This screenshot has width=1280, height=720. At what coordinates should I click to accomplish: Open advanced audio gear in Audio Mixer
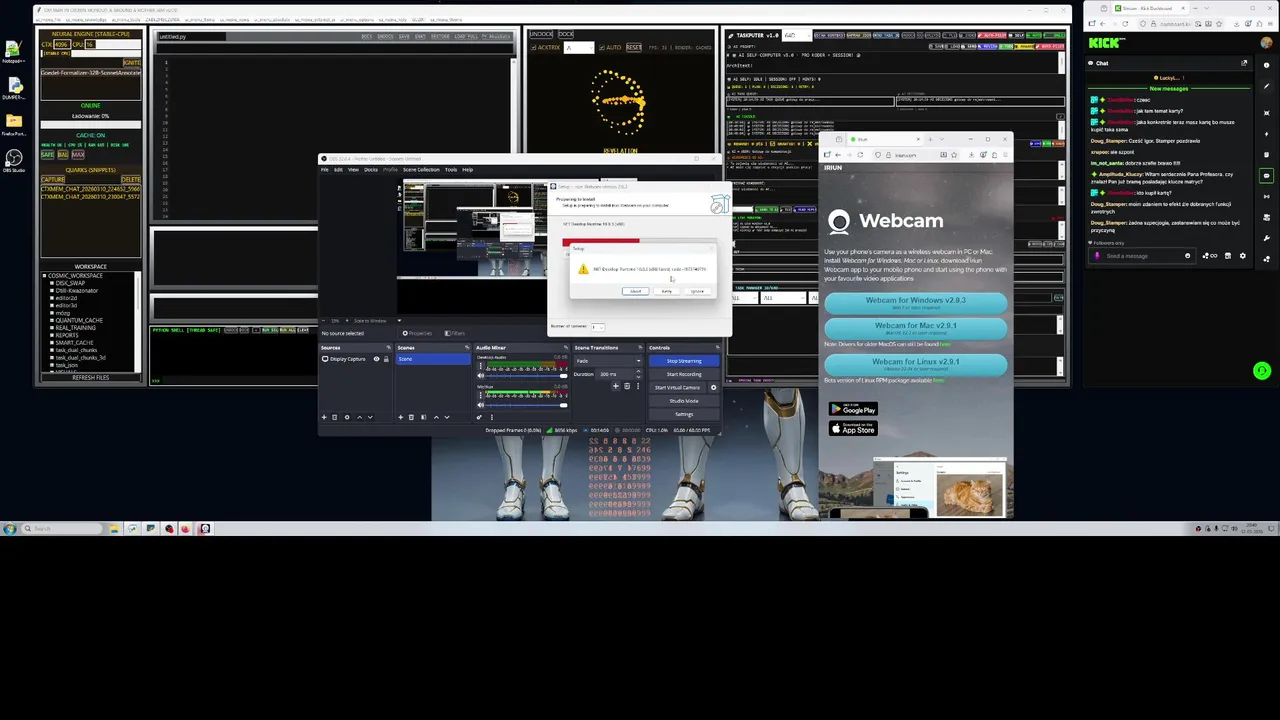click(479, 417)
